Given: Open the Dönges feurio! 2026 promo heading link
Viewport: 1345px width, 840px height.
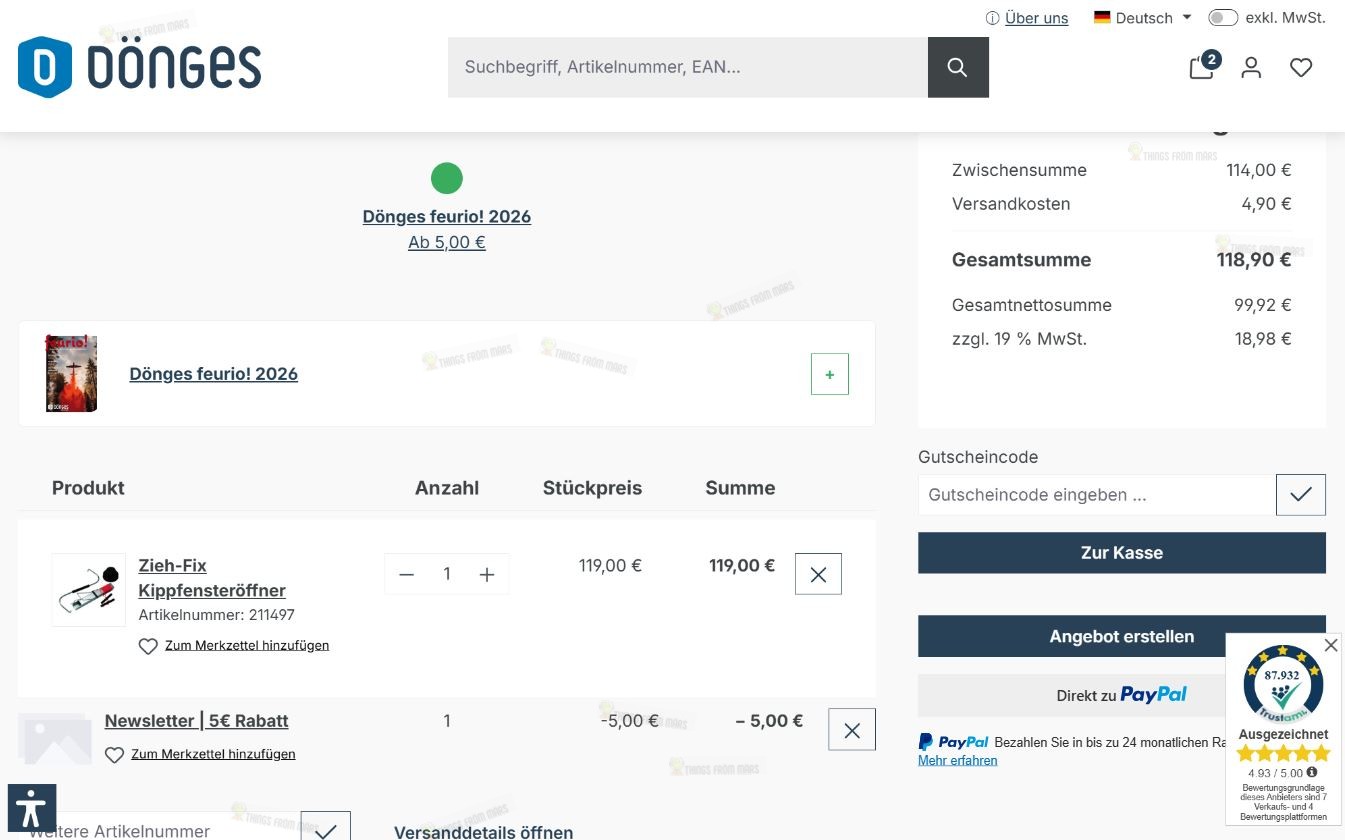Looking at the screenshot, I should click(x=447, y=217).
